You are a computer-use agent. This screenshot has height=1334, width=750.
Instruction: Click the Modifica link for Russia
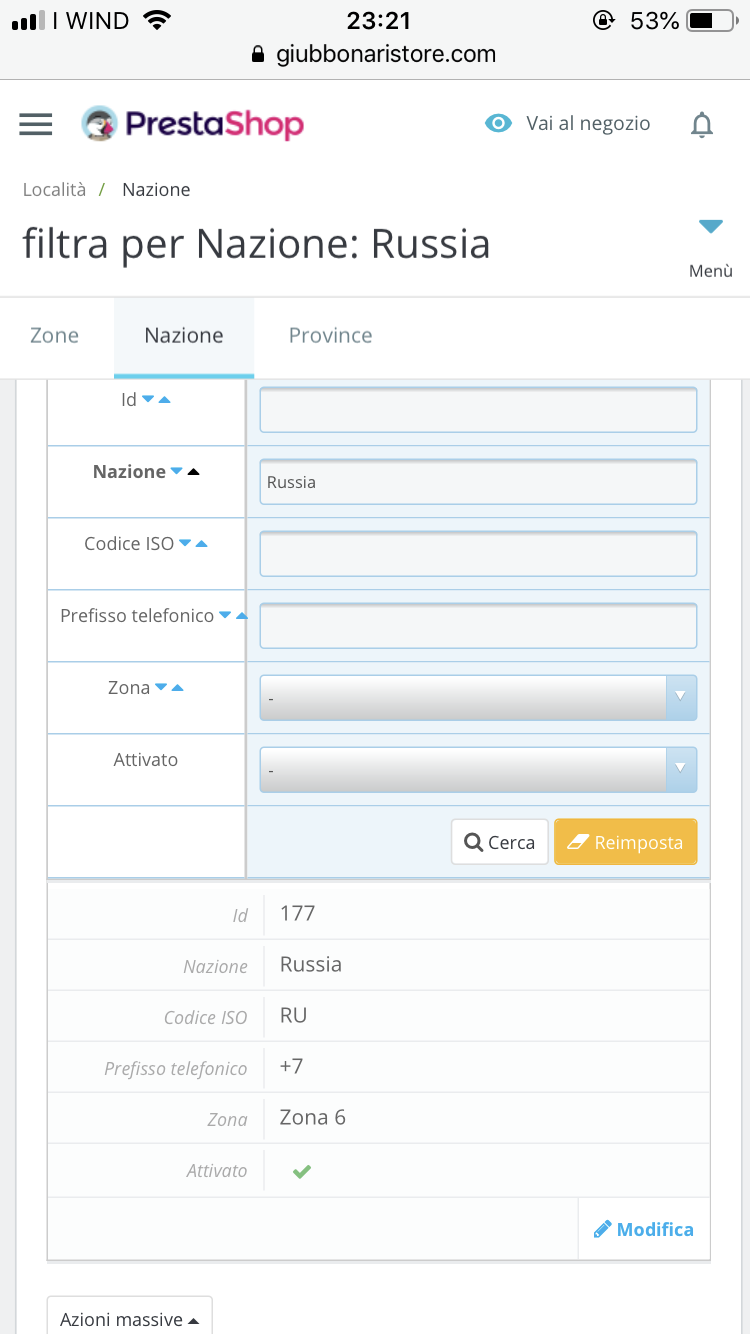click(x=644, y=1229)
